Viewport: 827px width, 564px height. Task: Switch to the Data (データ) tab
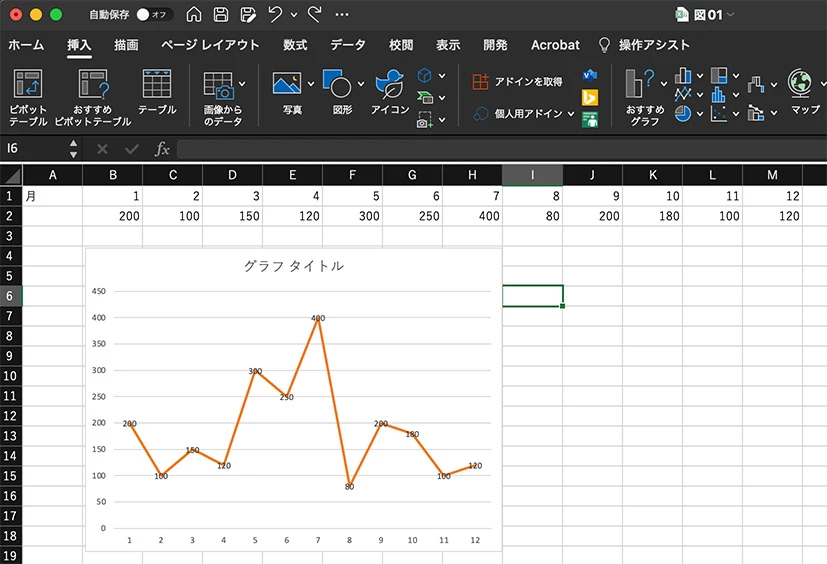348,45
